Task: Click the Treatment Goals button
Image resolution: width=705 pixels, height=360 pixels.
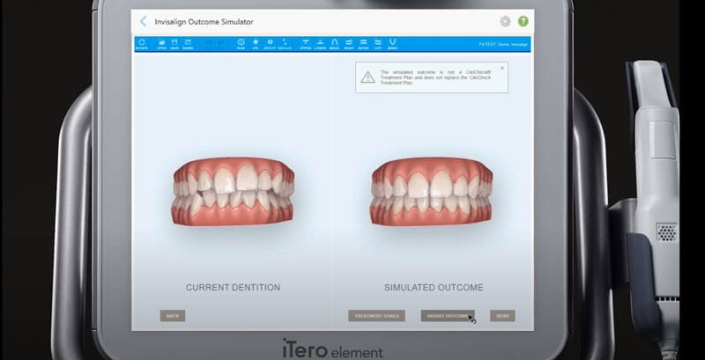Action: click(x=377, y=316)
